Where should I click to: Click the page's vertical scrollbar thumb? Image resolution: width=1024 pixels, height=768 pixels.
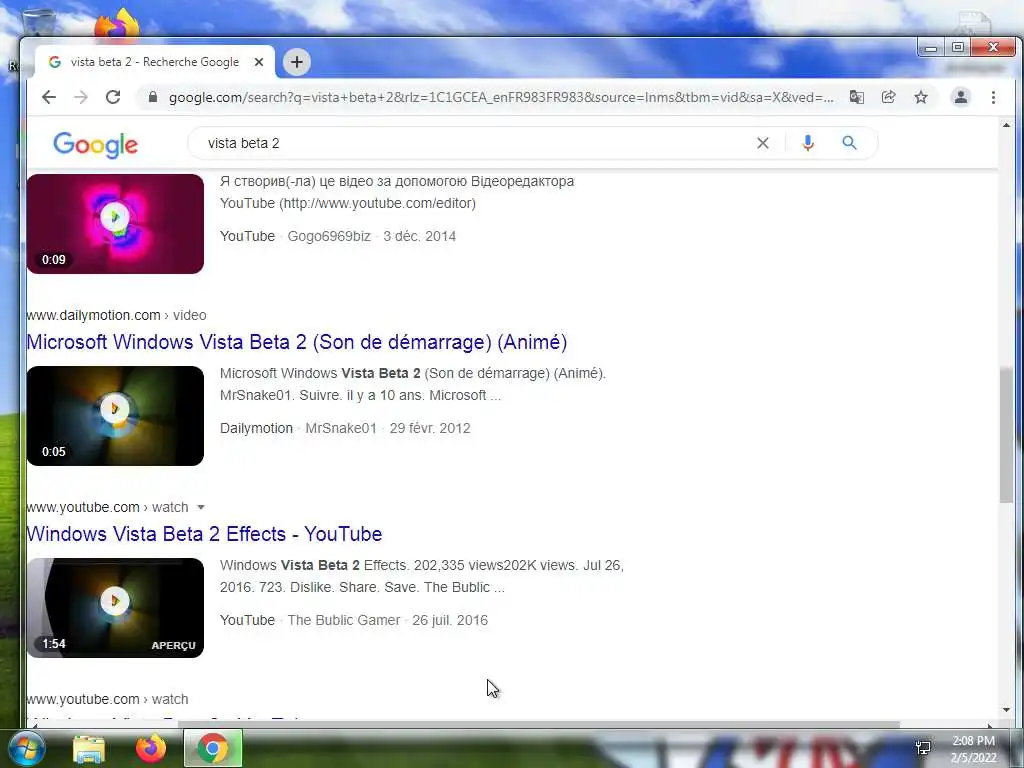tap(1006, 435)
